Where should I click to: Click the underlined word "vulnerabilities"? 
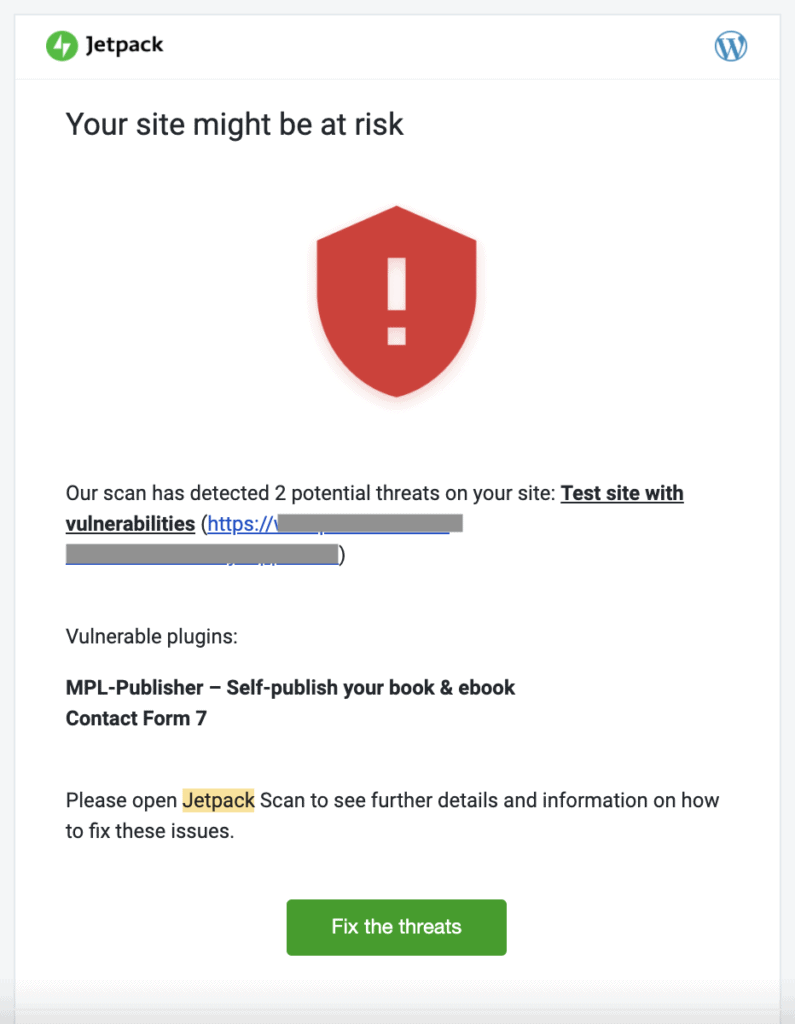tap(130, 524)
